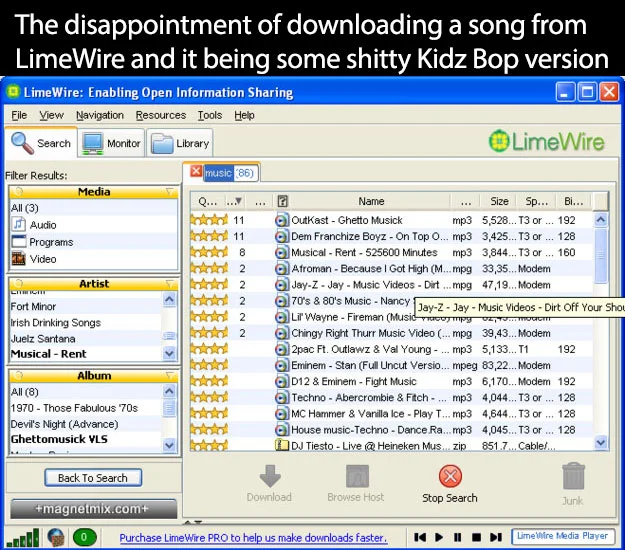Sort results by Name column

coord(371,201)
